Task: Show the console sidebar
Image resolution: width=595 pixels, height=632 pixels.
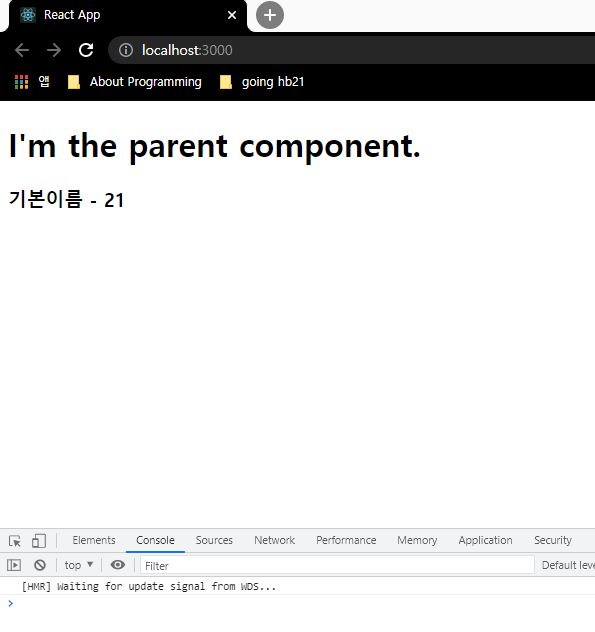Action: pos(14,565)
